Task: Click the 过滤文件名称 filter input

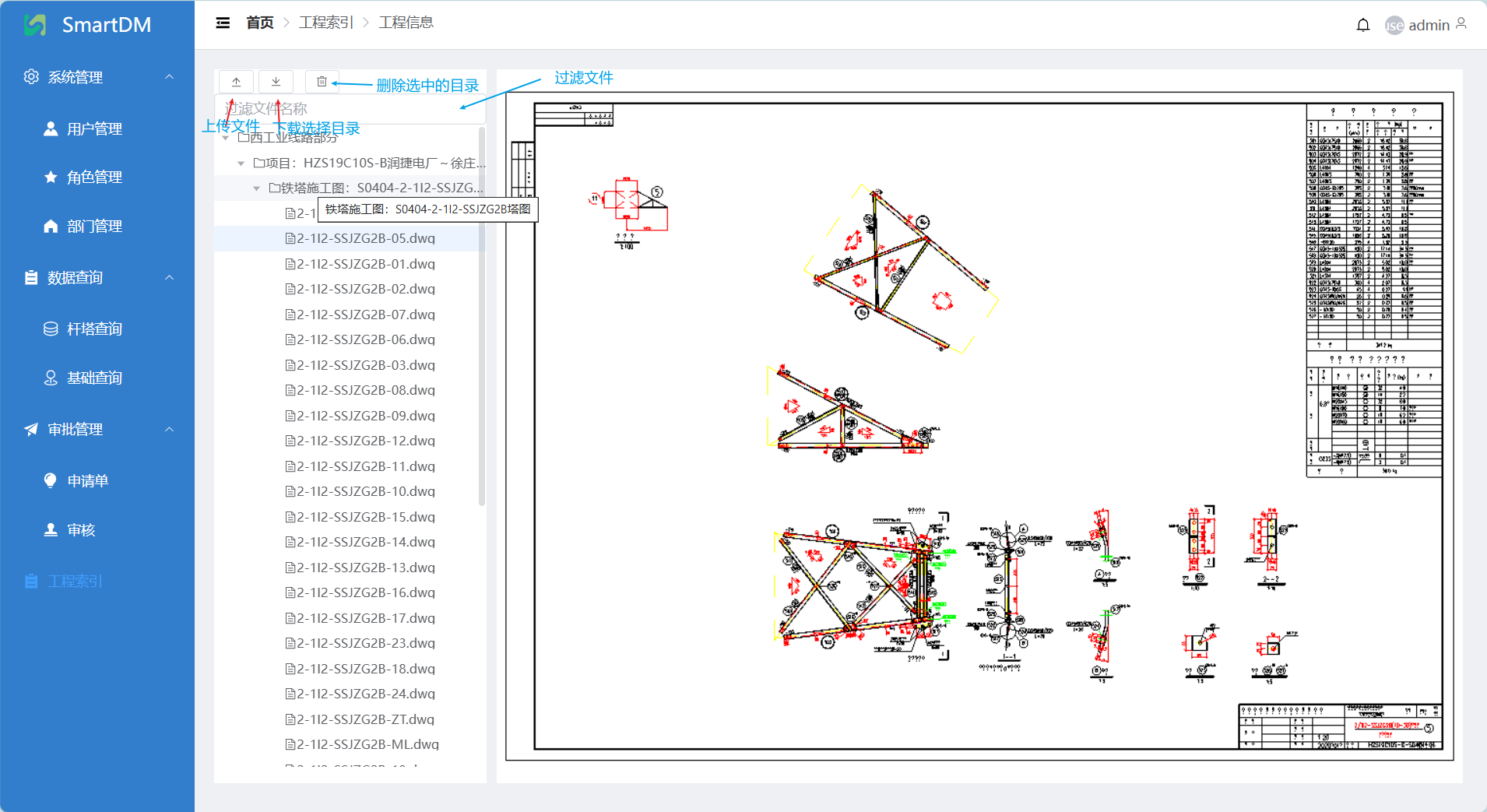Action: (x=350, y=108)
